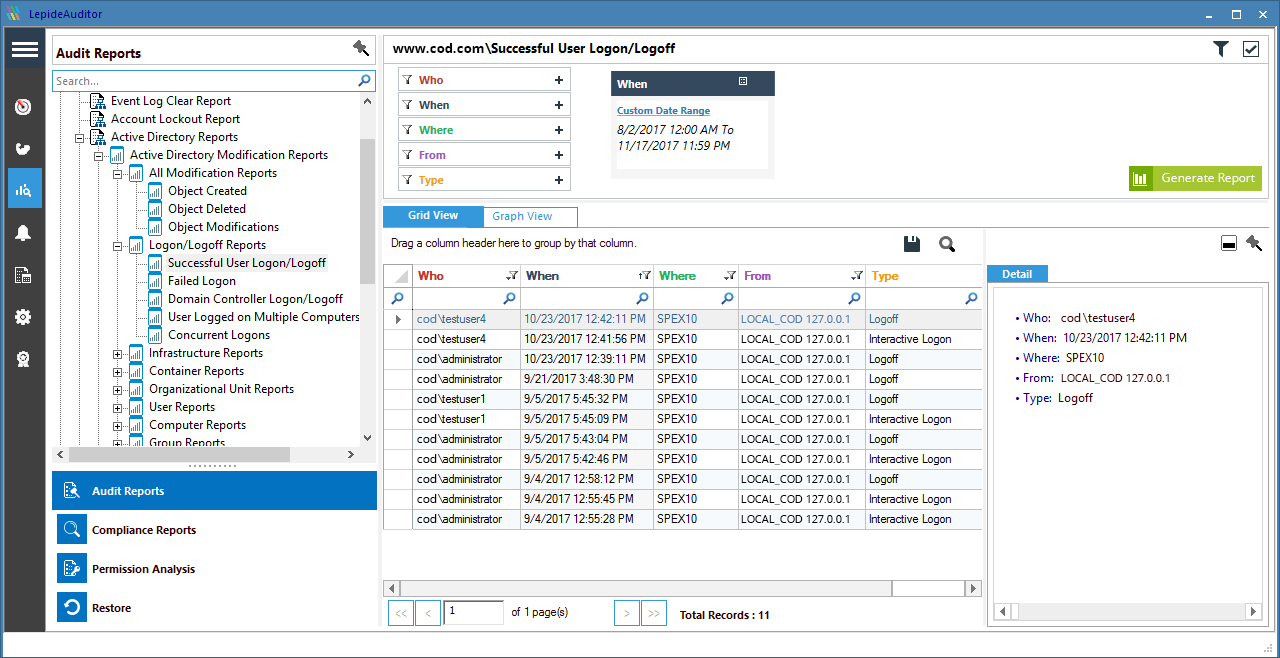Click the grid's horizontal scrollbar
The width and height of the screenshot is (1280, 658).
[684, 588]
